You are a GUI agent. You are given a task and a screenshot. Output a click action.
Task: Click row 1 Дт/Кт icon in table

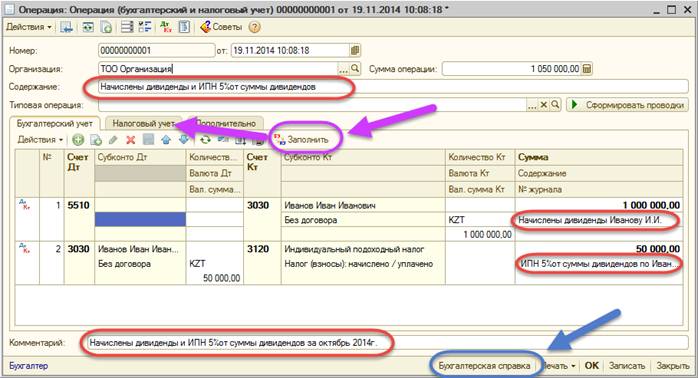point(24,204)
